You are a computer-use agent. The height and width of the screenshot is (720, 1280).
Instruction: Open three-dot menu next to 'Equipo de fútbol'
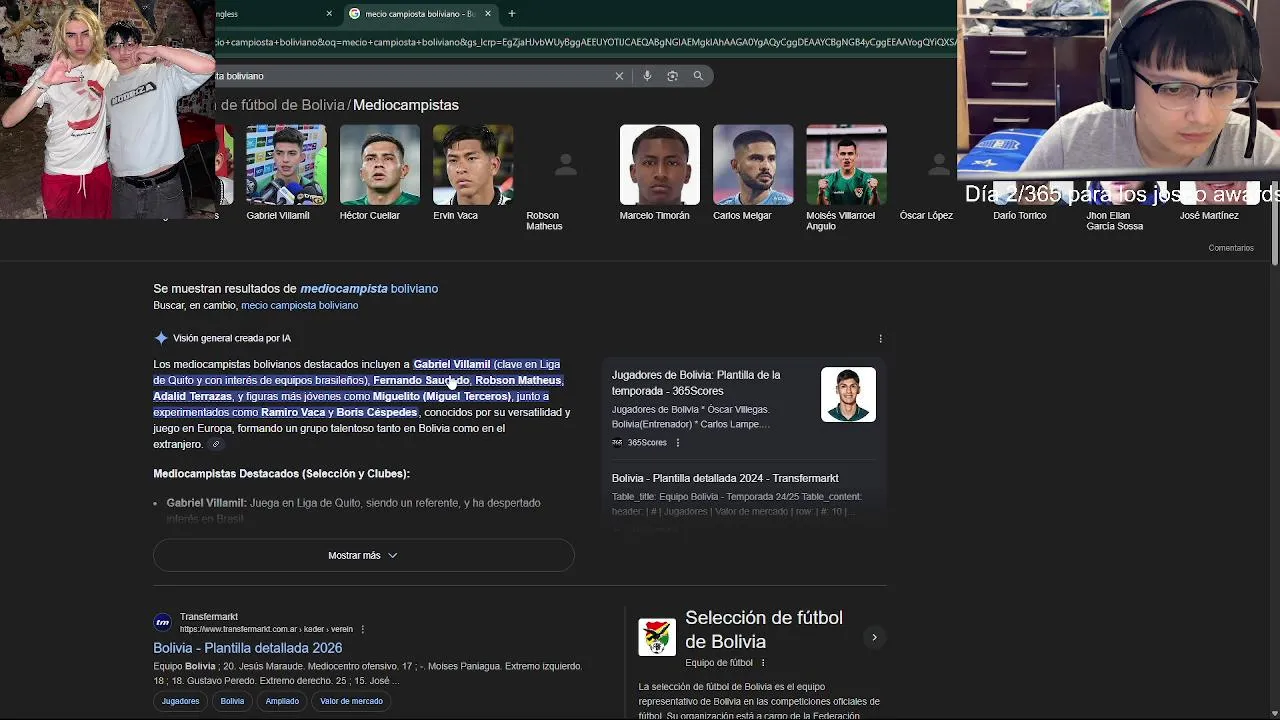(763, 663)
